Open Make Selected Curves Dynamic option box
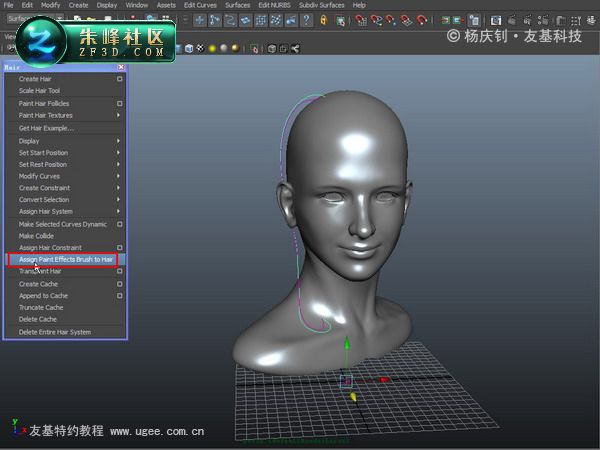Image resolution: width=600 pixels, height=450 pixels. 120,224
